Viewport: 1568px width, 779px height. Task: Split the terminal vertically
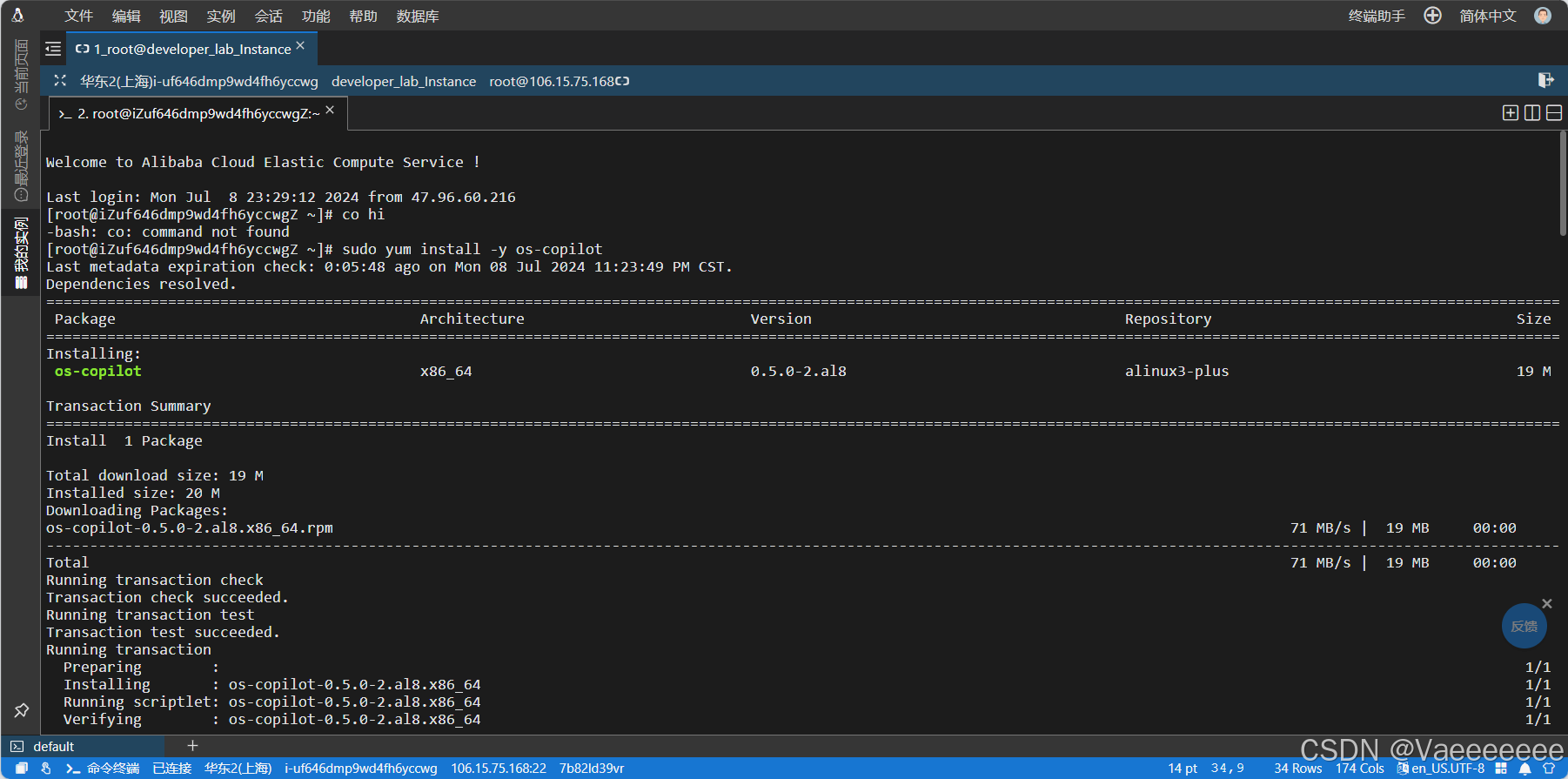(1532, 113)
